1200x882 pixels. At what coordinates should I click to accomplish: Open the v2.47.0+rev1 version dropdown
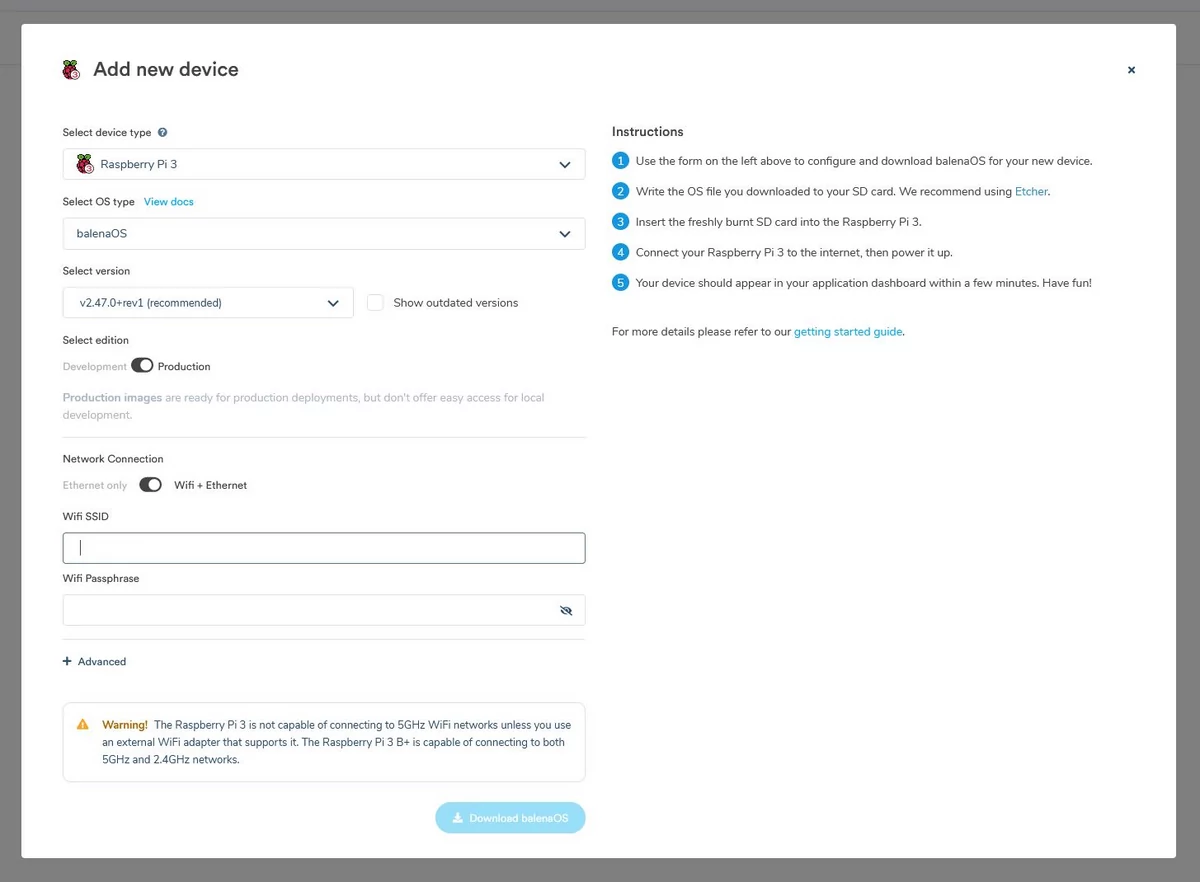[x=208, y=303]
